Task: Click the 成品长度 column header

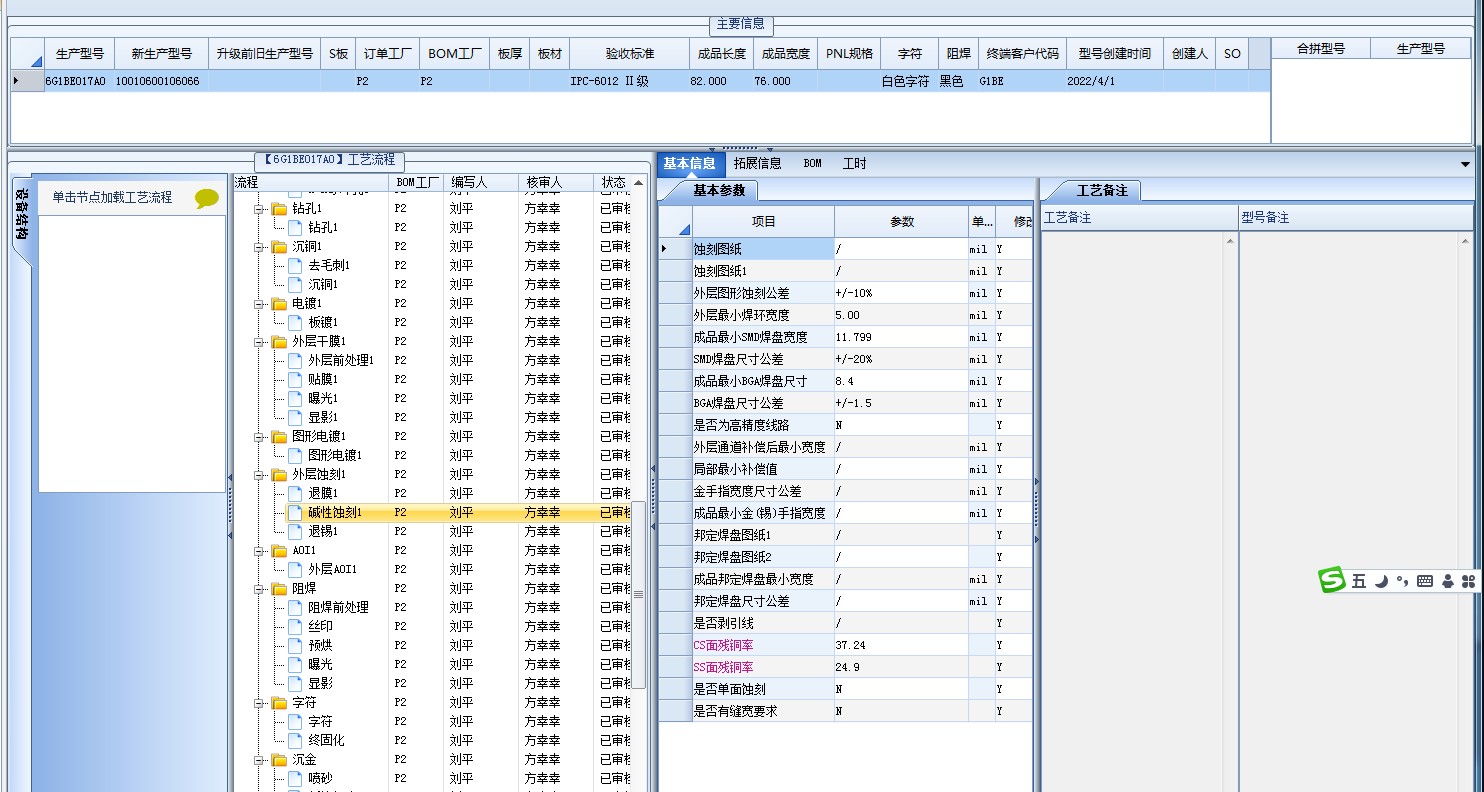Action: (721, 54)
